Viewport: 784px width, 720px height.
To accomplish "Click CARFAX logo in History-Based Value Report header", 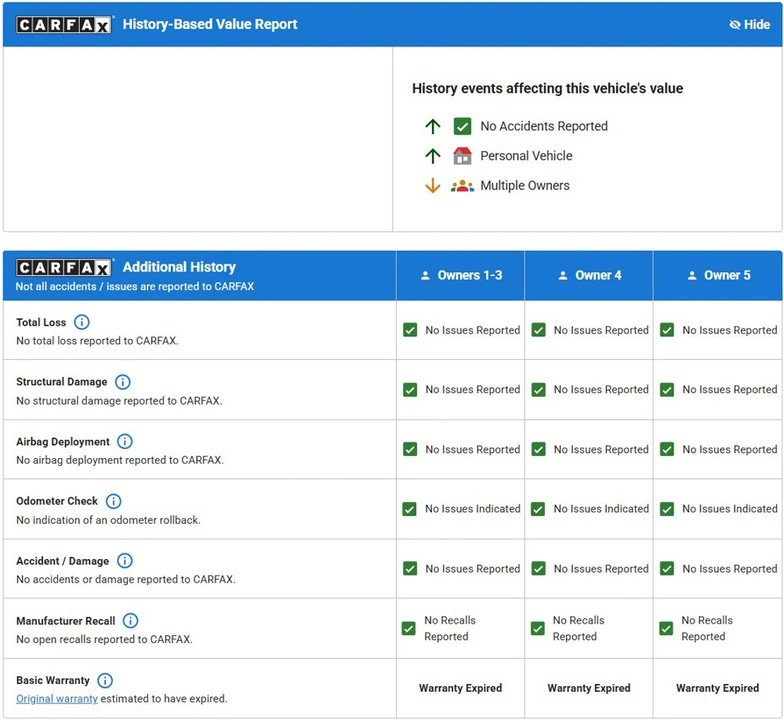I will coord(64,24).
